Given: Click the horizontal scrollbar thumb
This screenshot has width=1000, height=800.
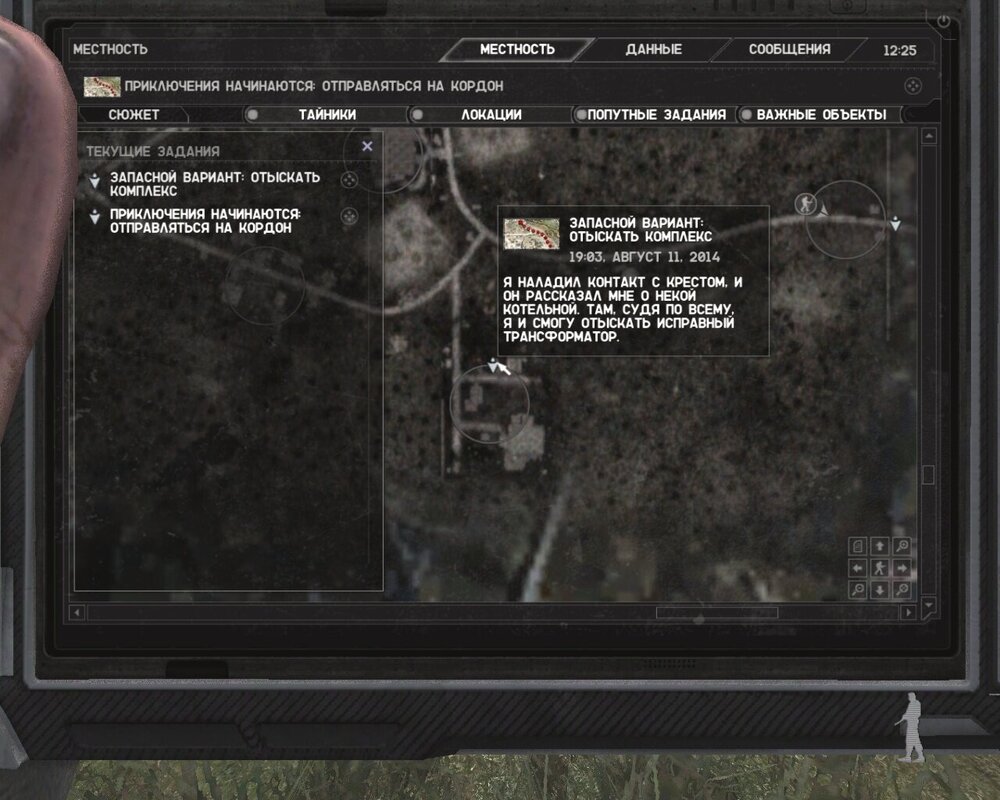Looking at the screenshot, I should pyautogui.click(x=717, y=612).
